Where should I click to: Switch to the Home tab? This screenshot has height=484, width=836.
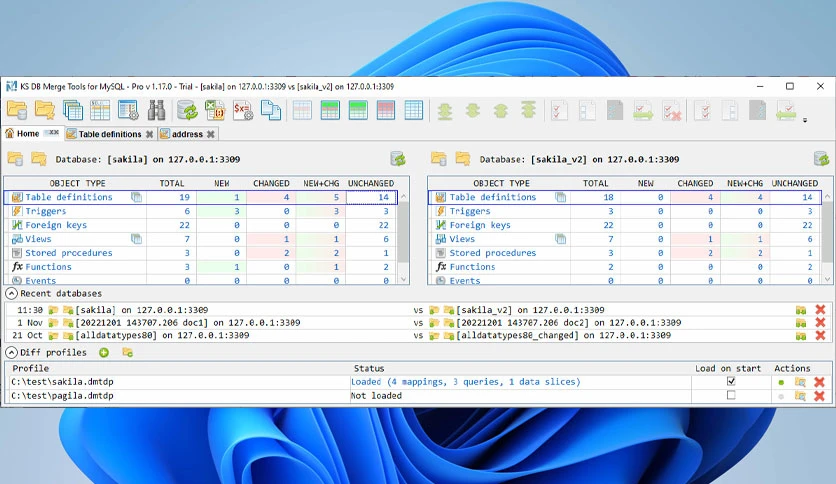[x=28, y=134]
